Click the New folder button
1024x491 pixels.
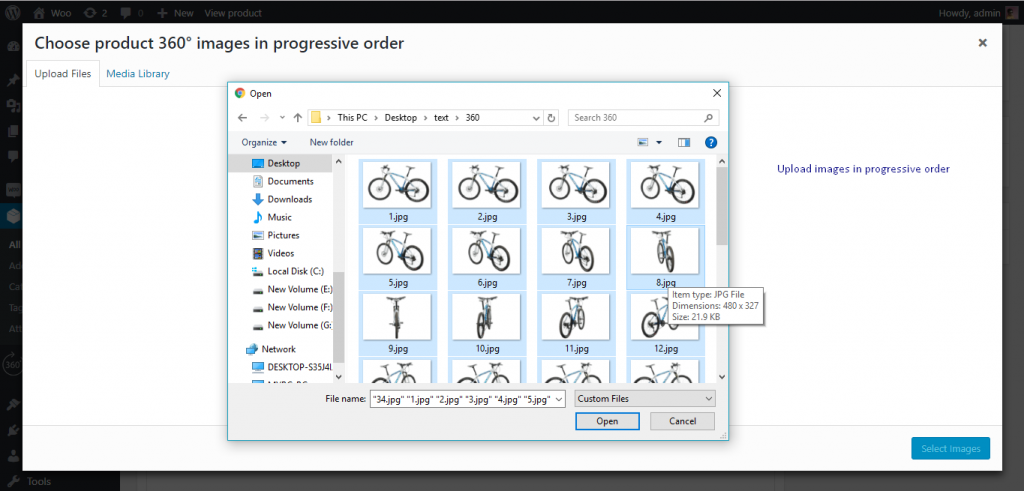[x=331, y=143]
